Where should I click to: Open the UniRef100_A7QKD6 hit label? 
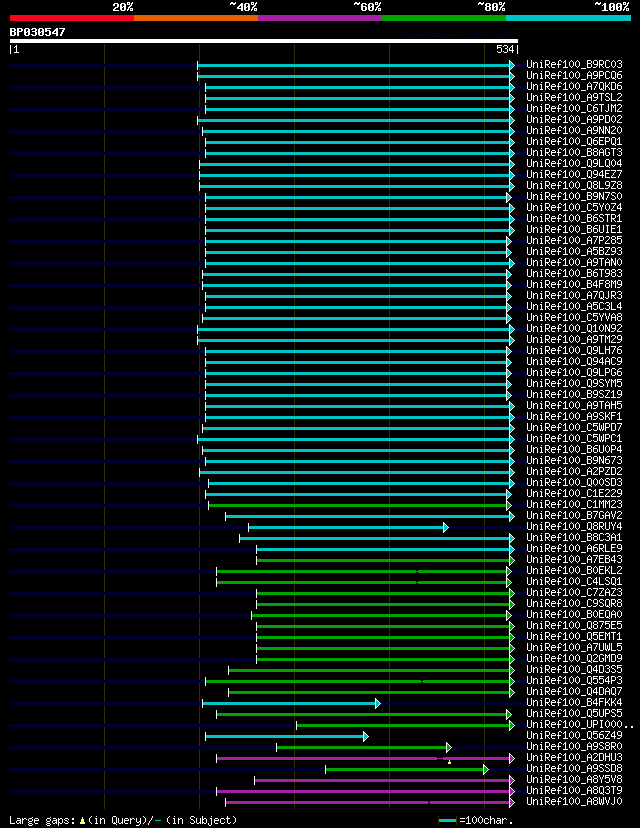click(x=574, y=86)
